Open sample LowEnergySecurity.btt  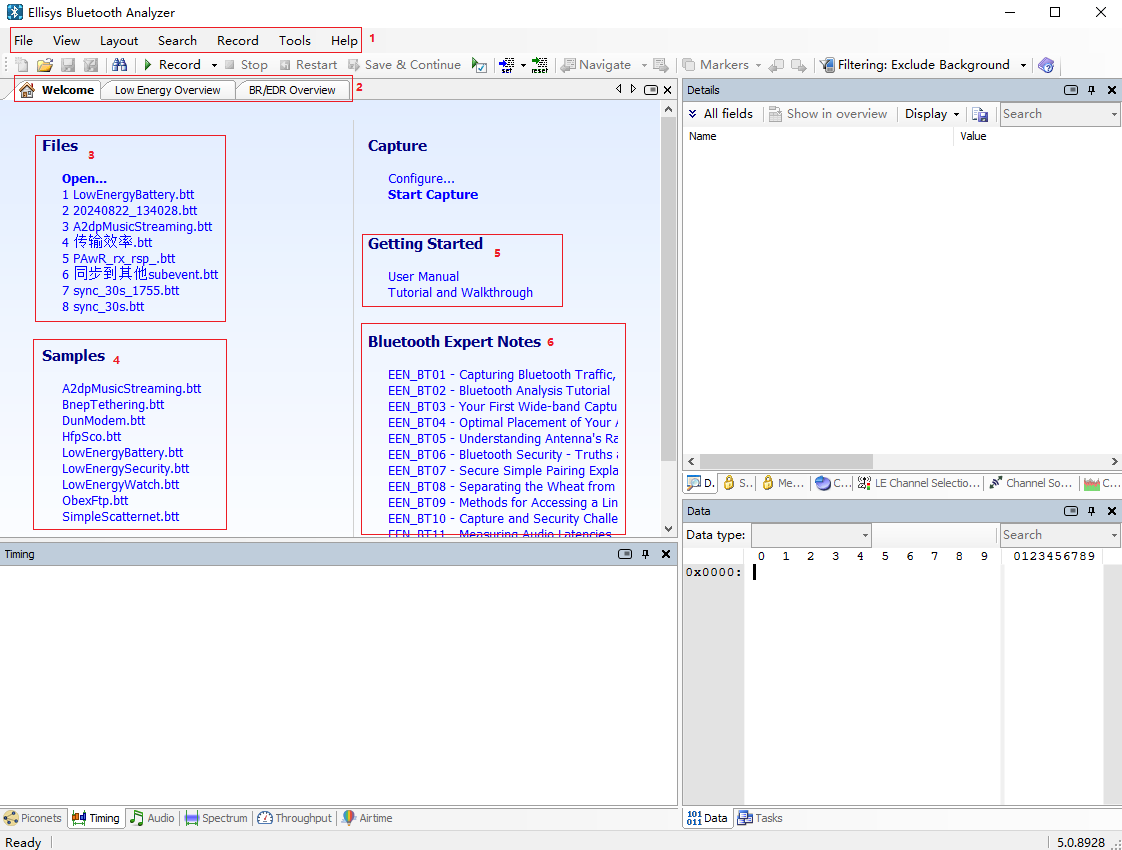click(125, 469)
